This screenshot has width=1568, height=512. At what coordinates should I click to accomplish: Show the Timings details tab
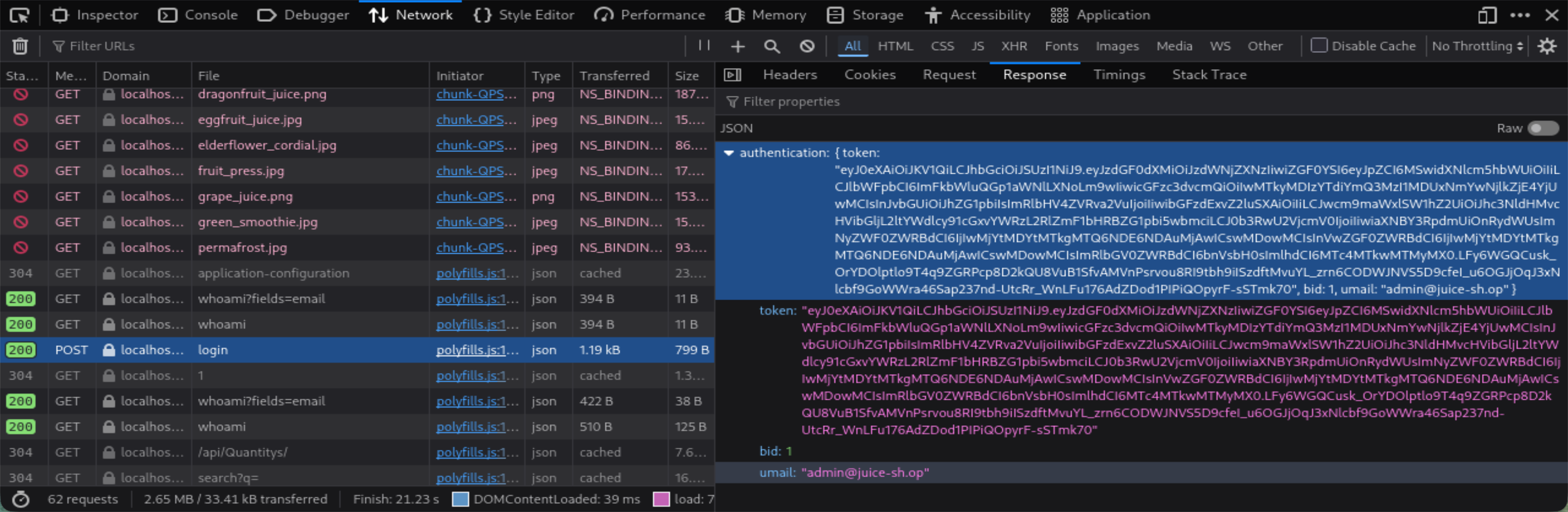(x=1119, y=75)
